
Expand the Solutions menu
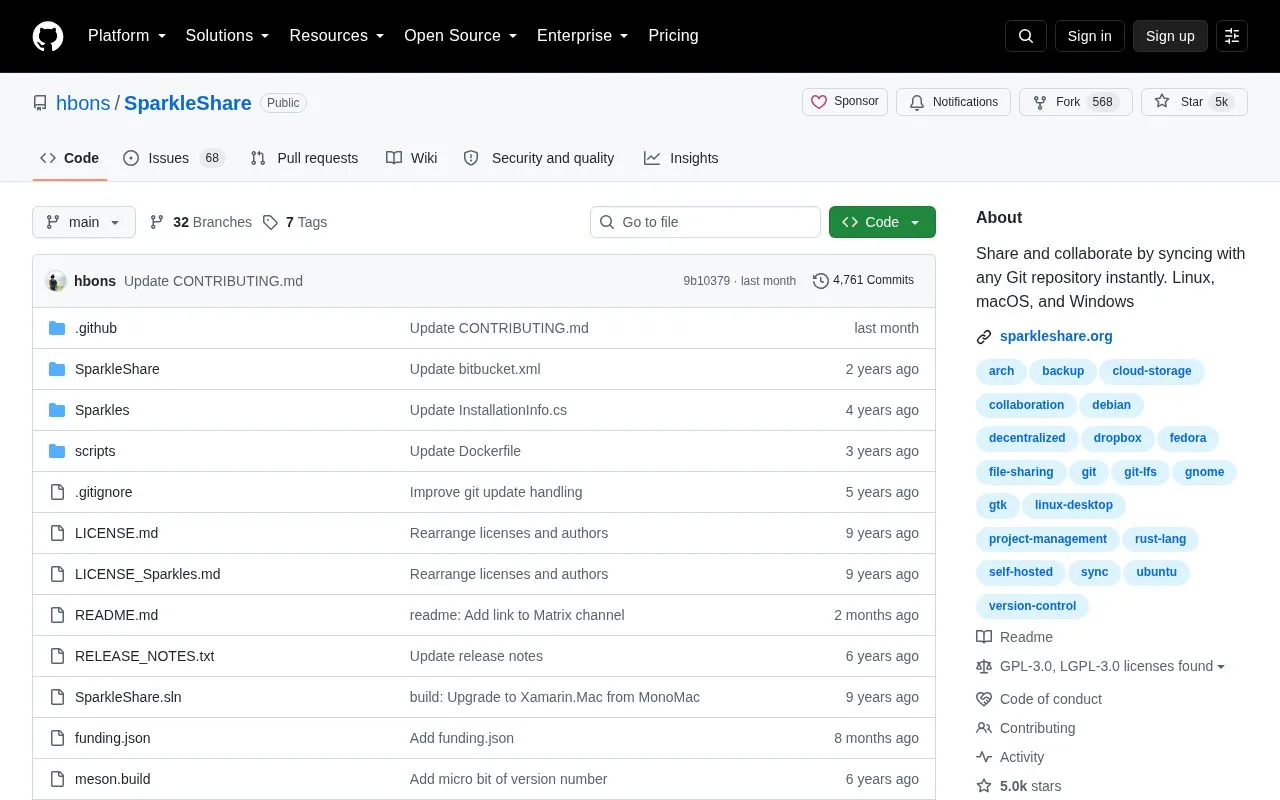point(227,36)
